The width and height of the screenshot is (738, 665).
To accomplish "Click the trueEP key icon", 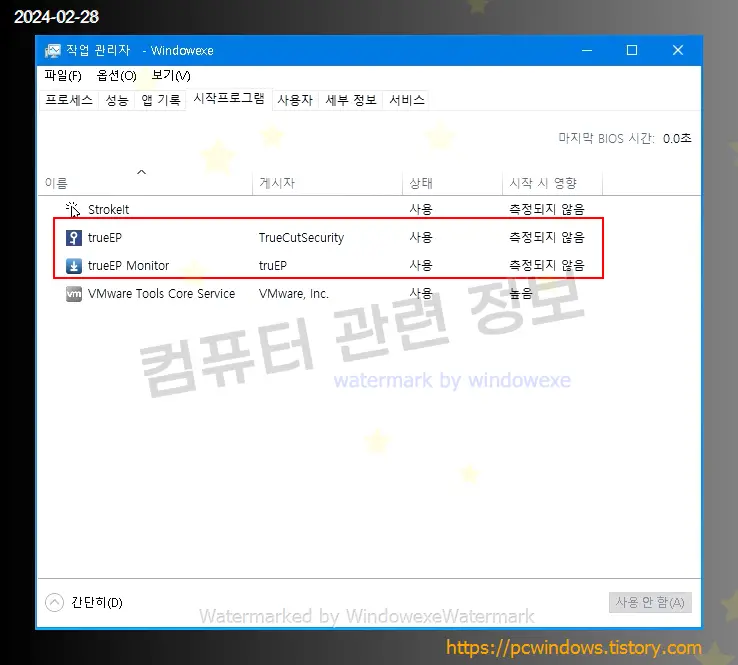I will point(73,238).
